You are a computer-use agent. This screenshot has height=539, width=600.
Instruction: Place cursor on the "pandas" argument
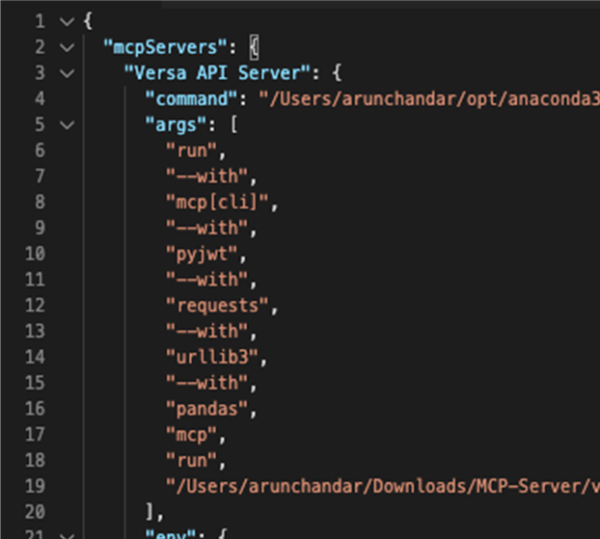point(206,410)
